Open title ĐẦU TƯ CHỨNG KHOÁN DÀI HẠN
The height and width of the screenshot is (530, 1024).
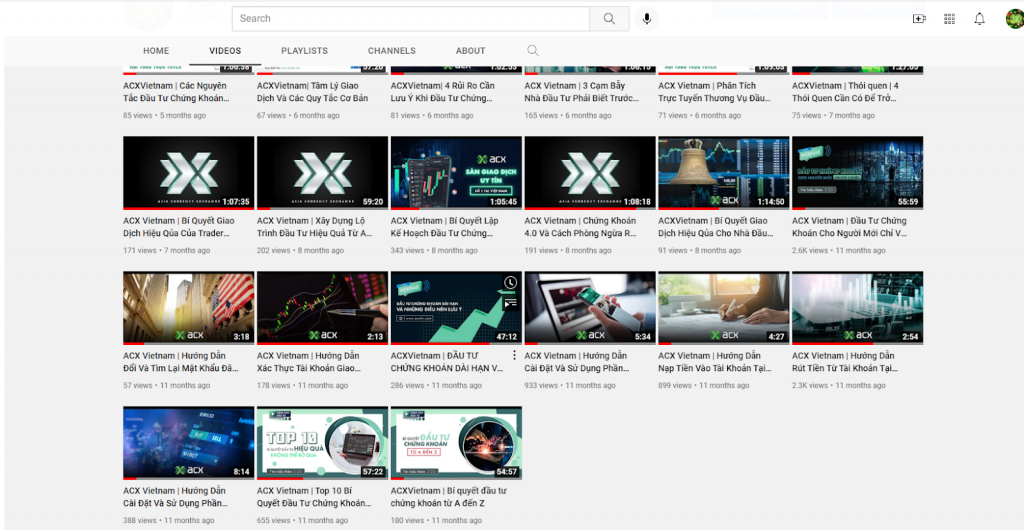coord(447,362)
